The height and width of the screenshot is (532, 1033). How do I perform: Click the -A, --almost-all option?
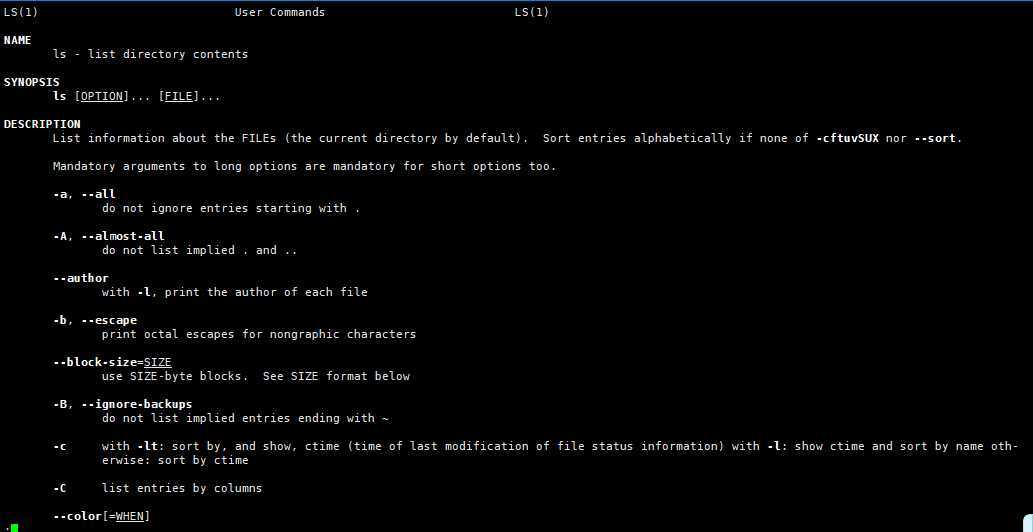[109, 236]
